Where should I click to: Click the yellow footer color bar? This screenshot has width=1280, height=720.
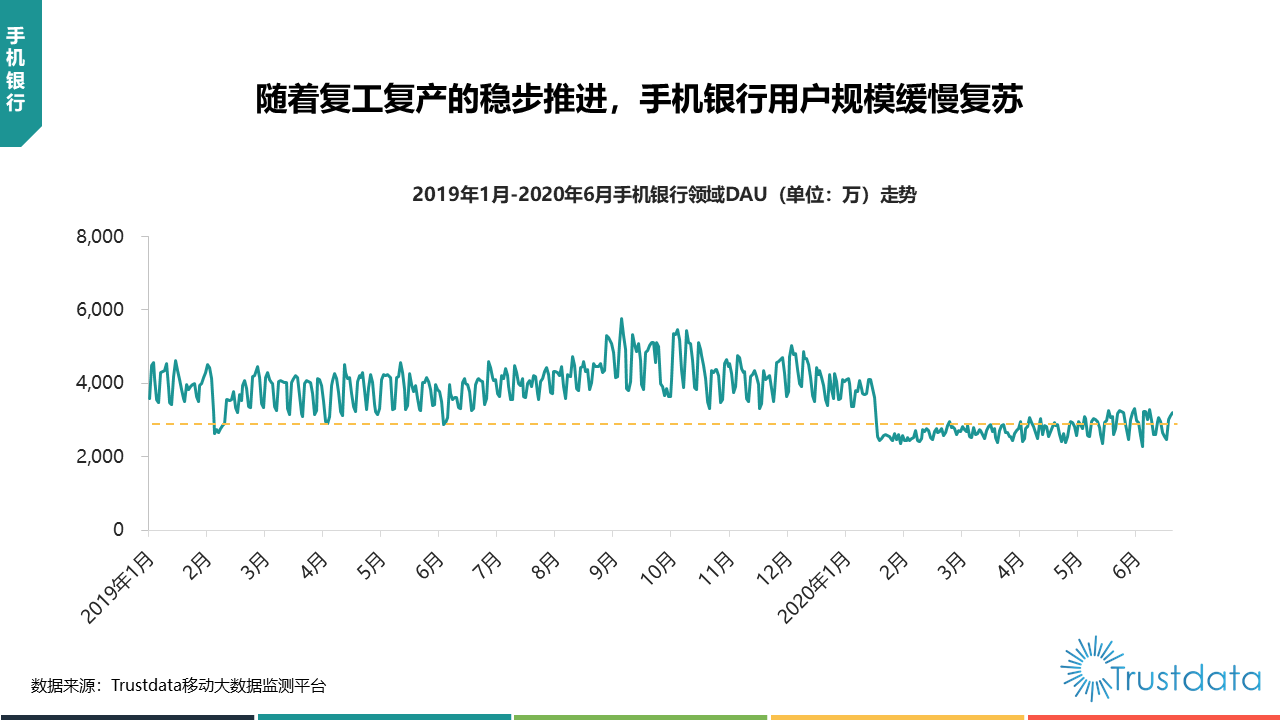coord(897,716)
